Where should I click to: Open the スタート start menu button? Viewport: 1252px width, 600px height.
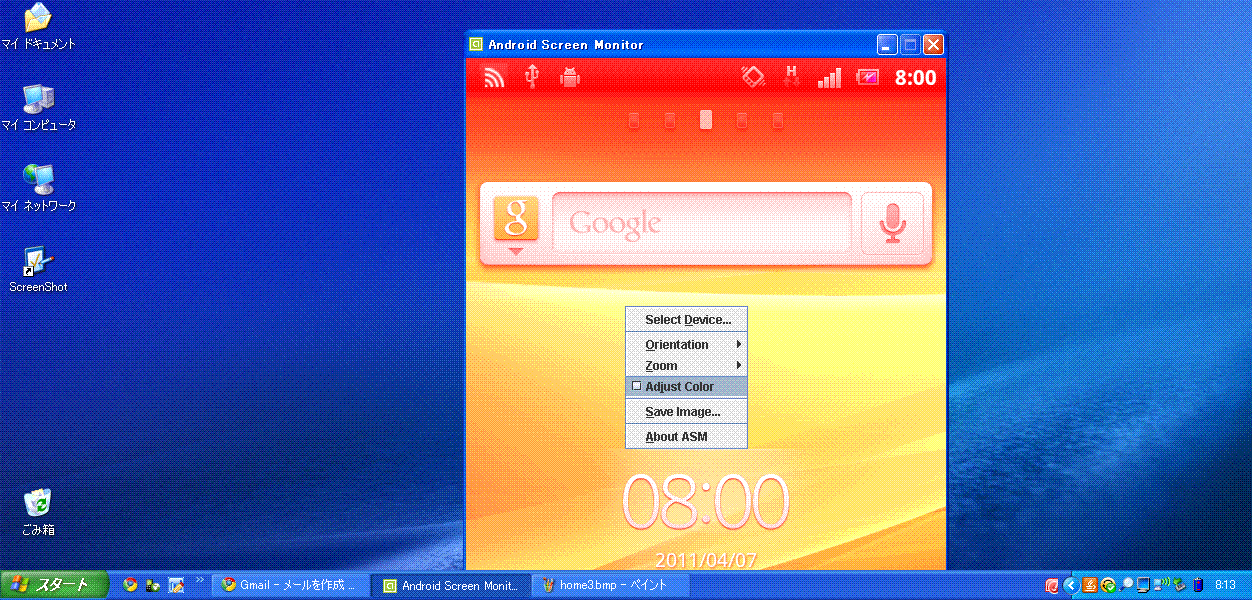pyautogui.click(x=52, y=585)
